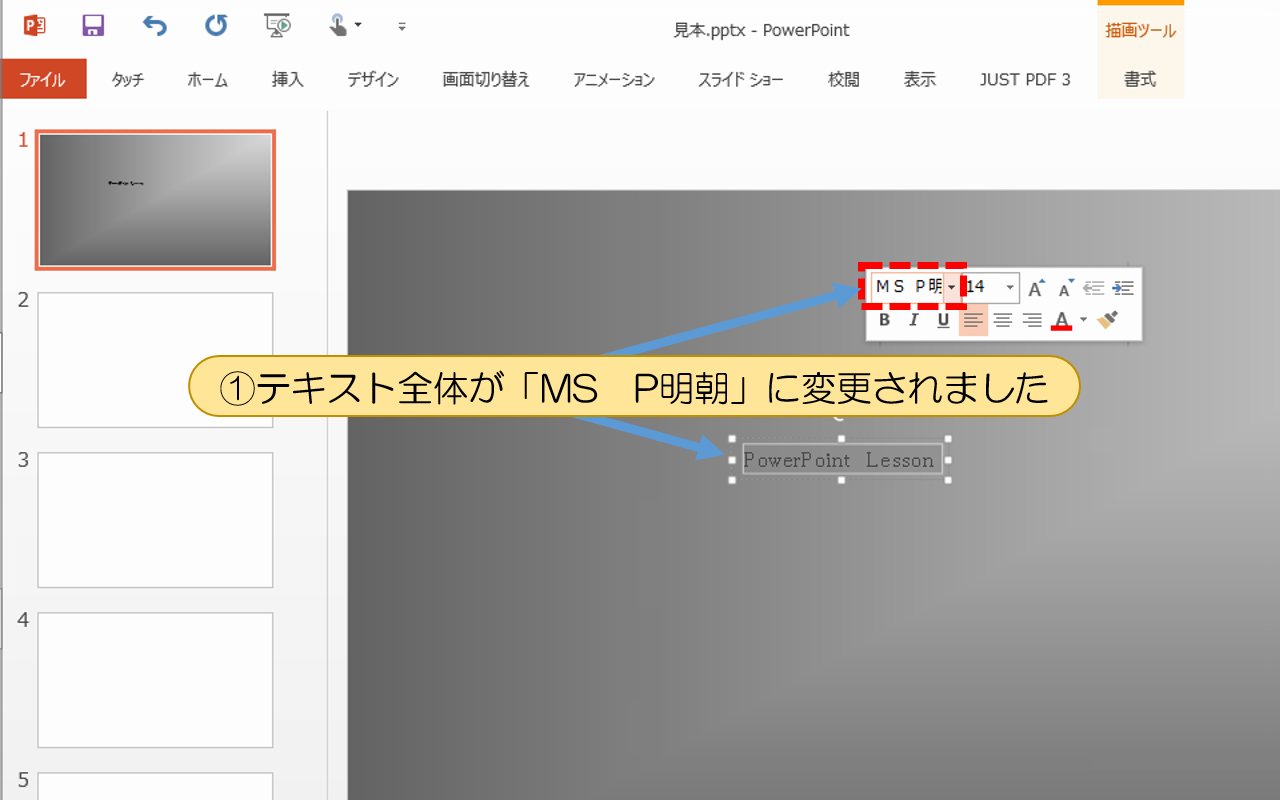Undo the last action

pyautogui.click(x=154, y=25)
